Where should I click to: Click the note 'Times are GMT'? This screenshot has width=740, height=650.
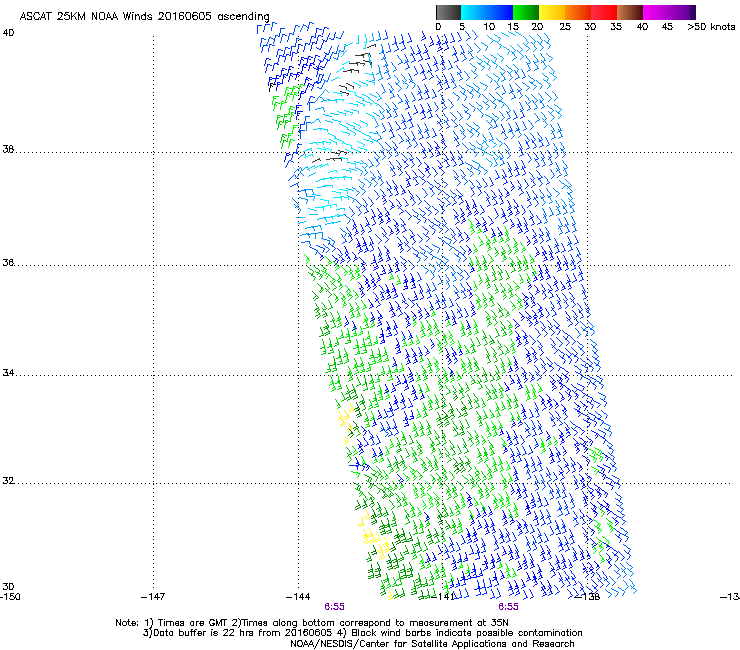tap(193, 623)
